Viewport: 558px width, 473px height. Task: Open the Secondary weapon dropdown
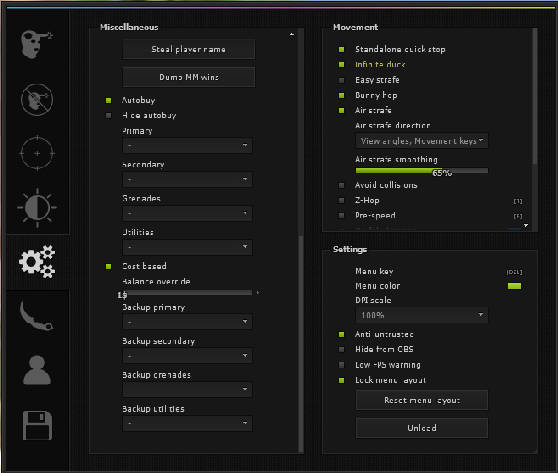click(188, 180)
